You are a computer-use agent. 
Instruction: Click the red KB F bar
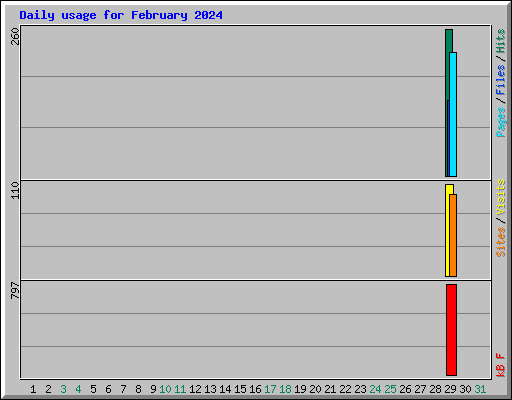click(x=451, y=330)
